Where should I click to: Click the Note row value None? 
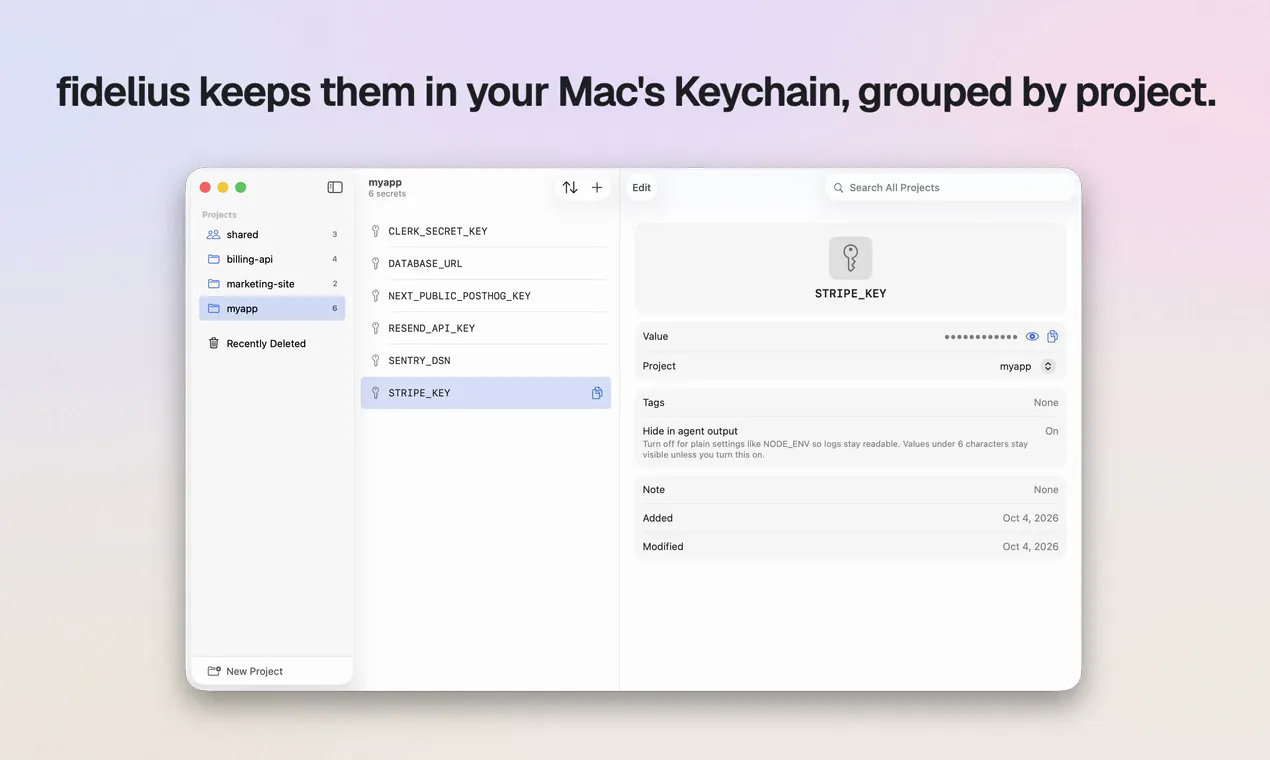click(x=1046, y=490)
